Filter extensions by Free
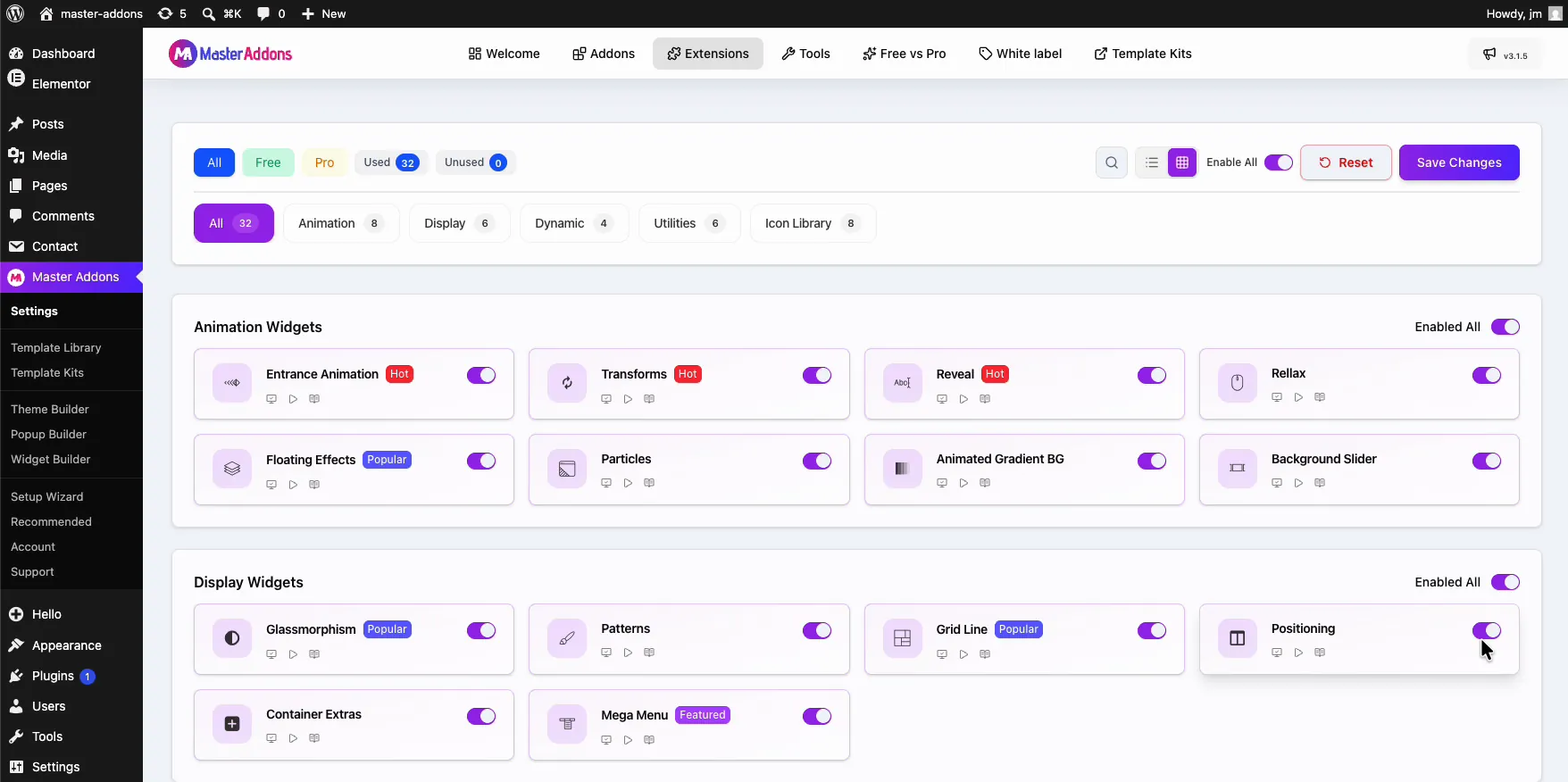 tap(268, 162)
